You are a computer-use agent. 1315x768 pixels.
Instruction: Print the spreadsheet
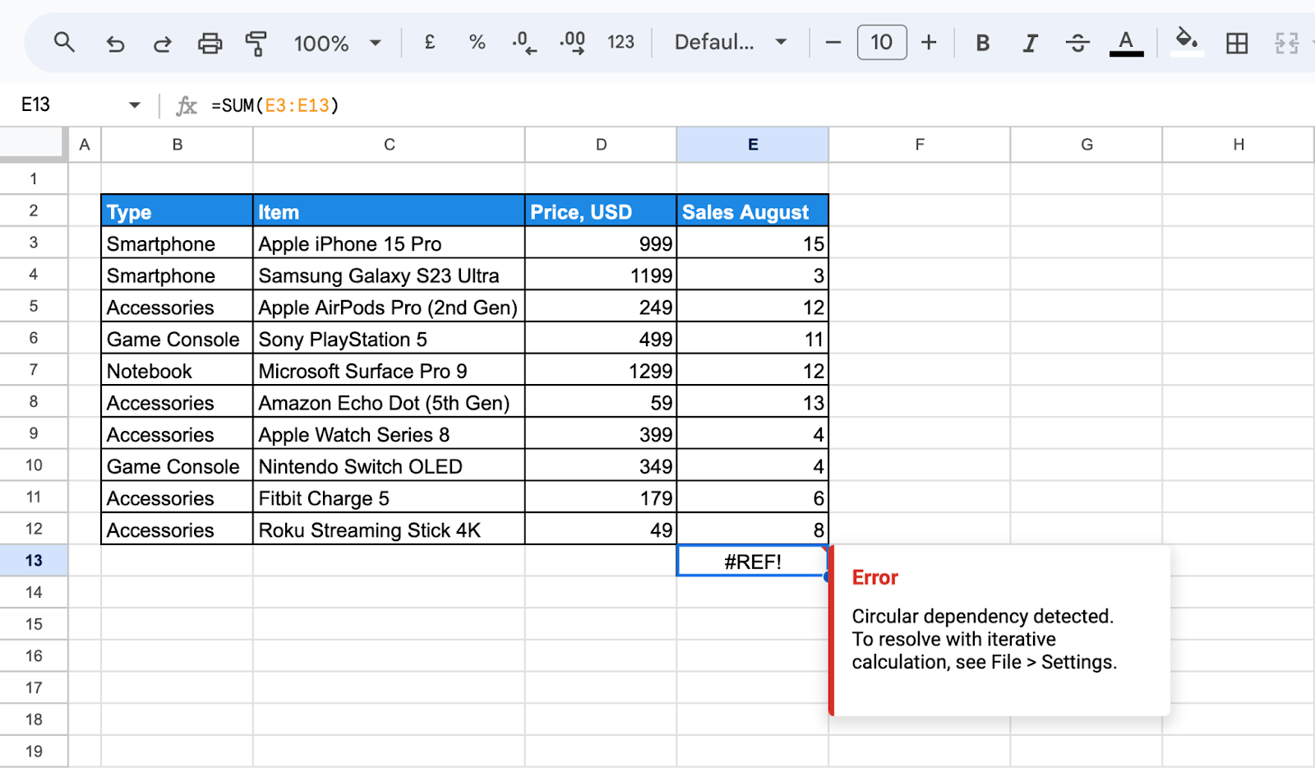point(209,43)
